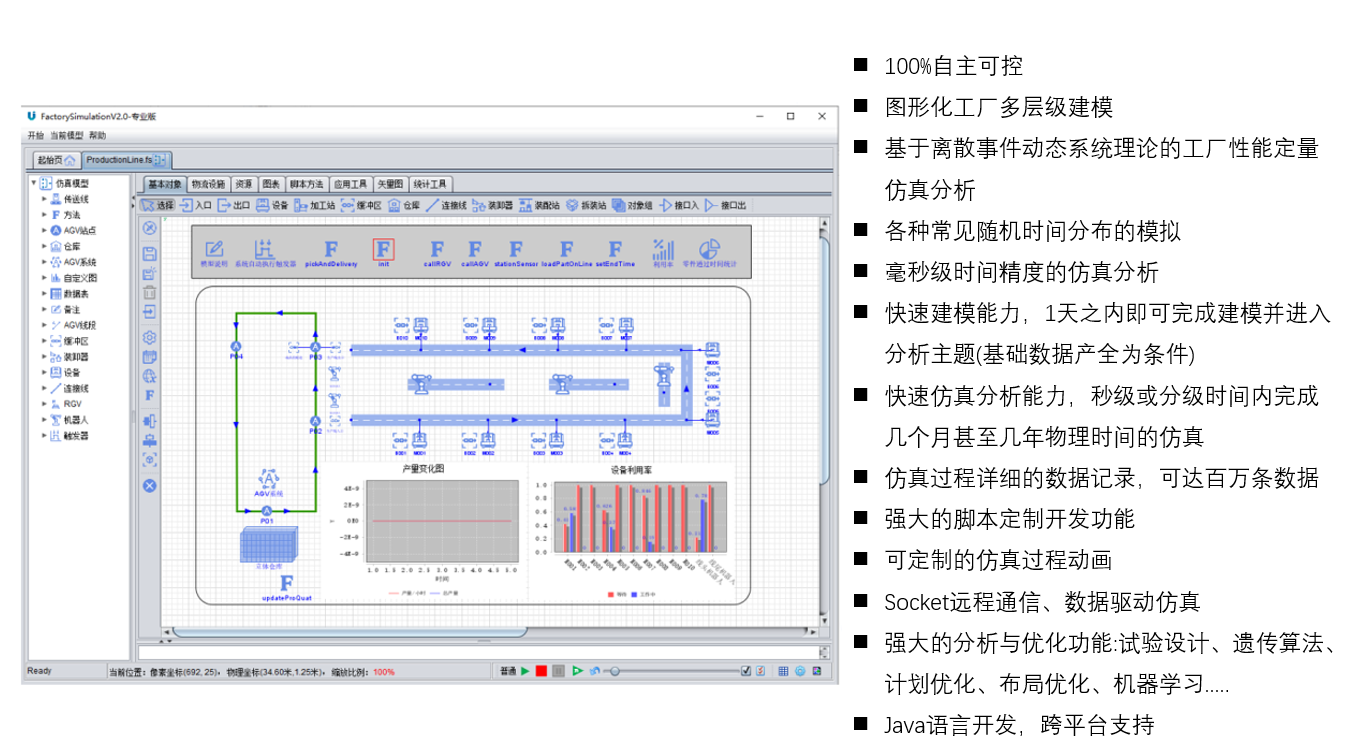Switch to the 资源 tab
Image resolution: width=1353 pixels, height=745 pixels.
[x=244, y=184]
